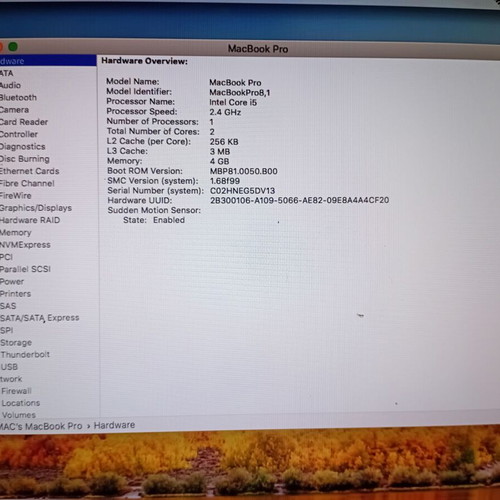Open Printers in the sidebar
500x500 pixels.
pos(15,294)
